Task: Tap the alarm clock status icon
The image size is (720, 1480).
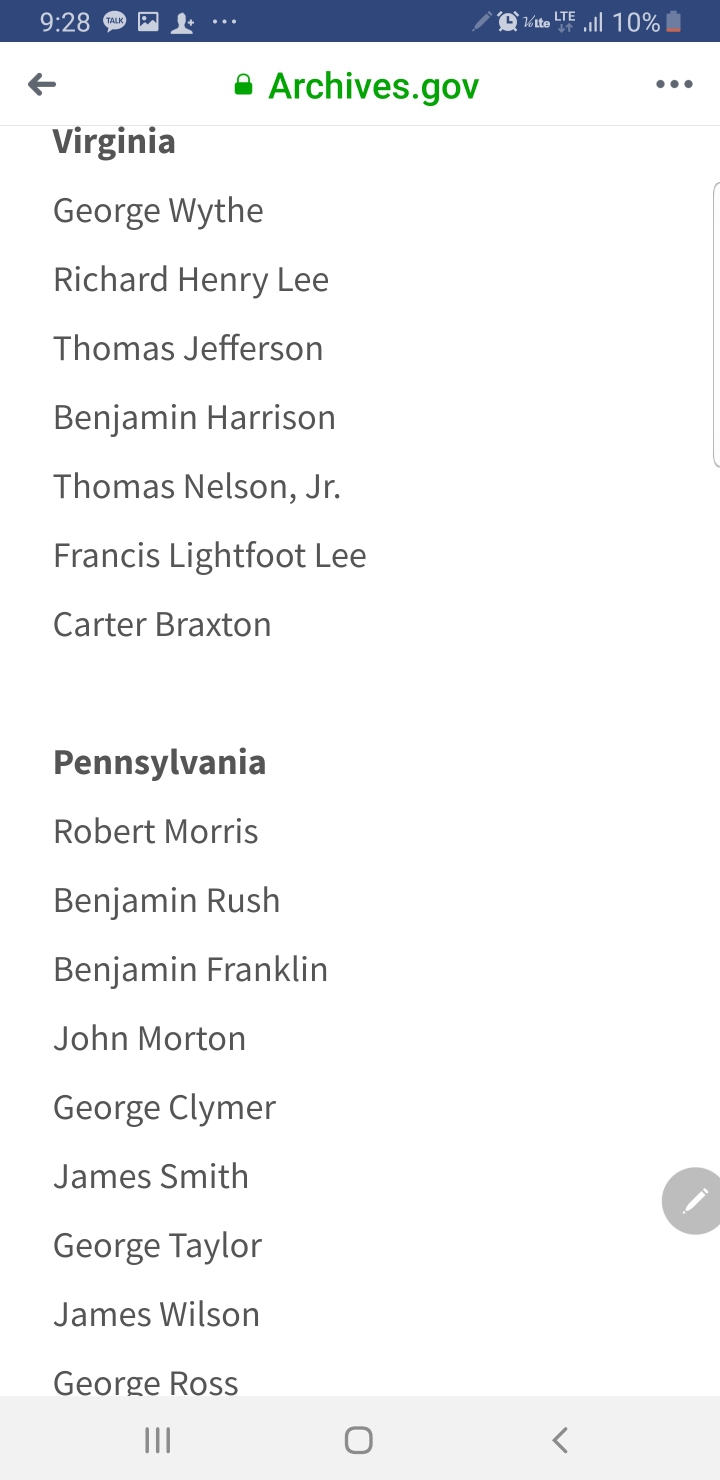Action: tap(508, 22)
